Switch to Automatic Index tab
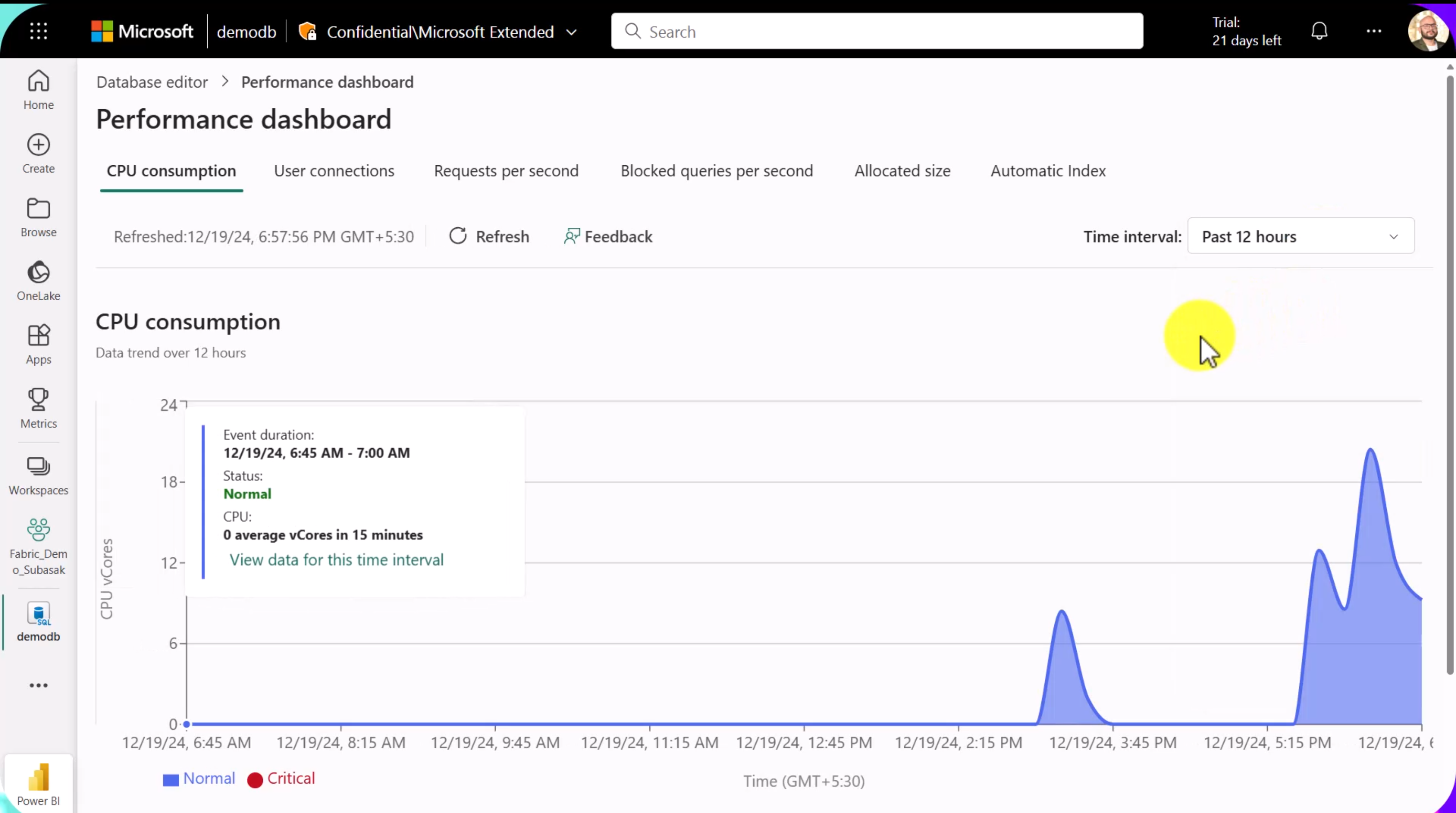 [x=1048, y=171]
